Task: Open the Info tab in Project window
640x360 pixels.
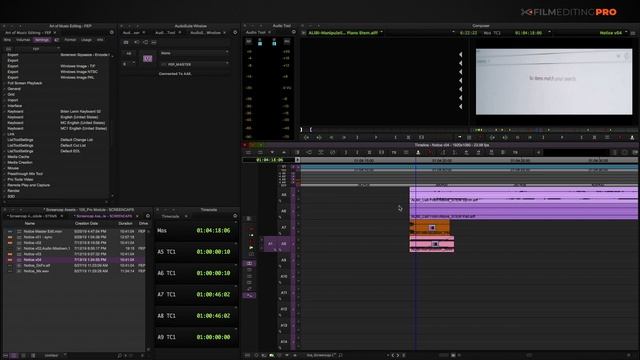Action: 100,40
